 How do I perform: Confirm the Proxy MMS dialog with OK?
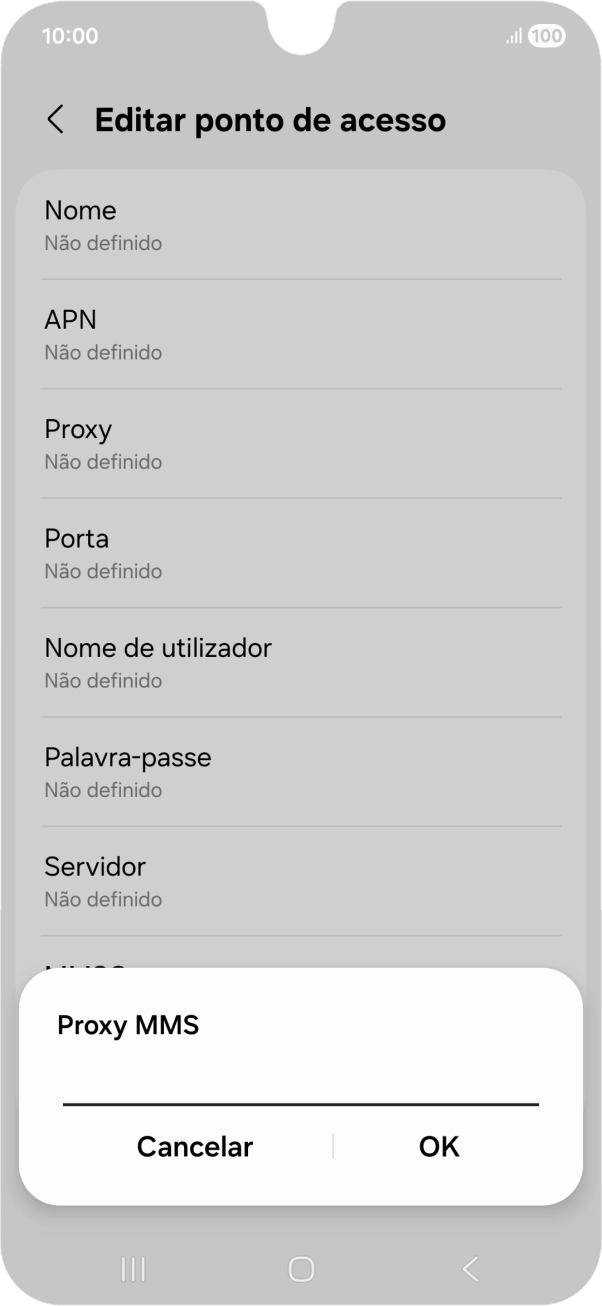[x=438, y=1147]
